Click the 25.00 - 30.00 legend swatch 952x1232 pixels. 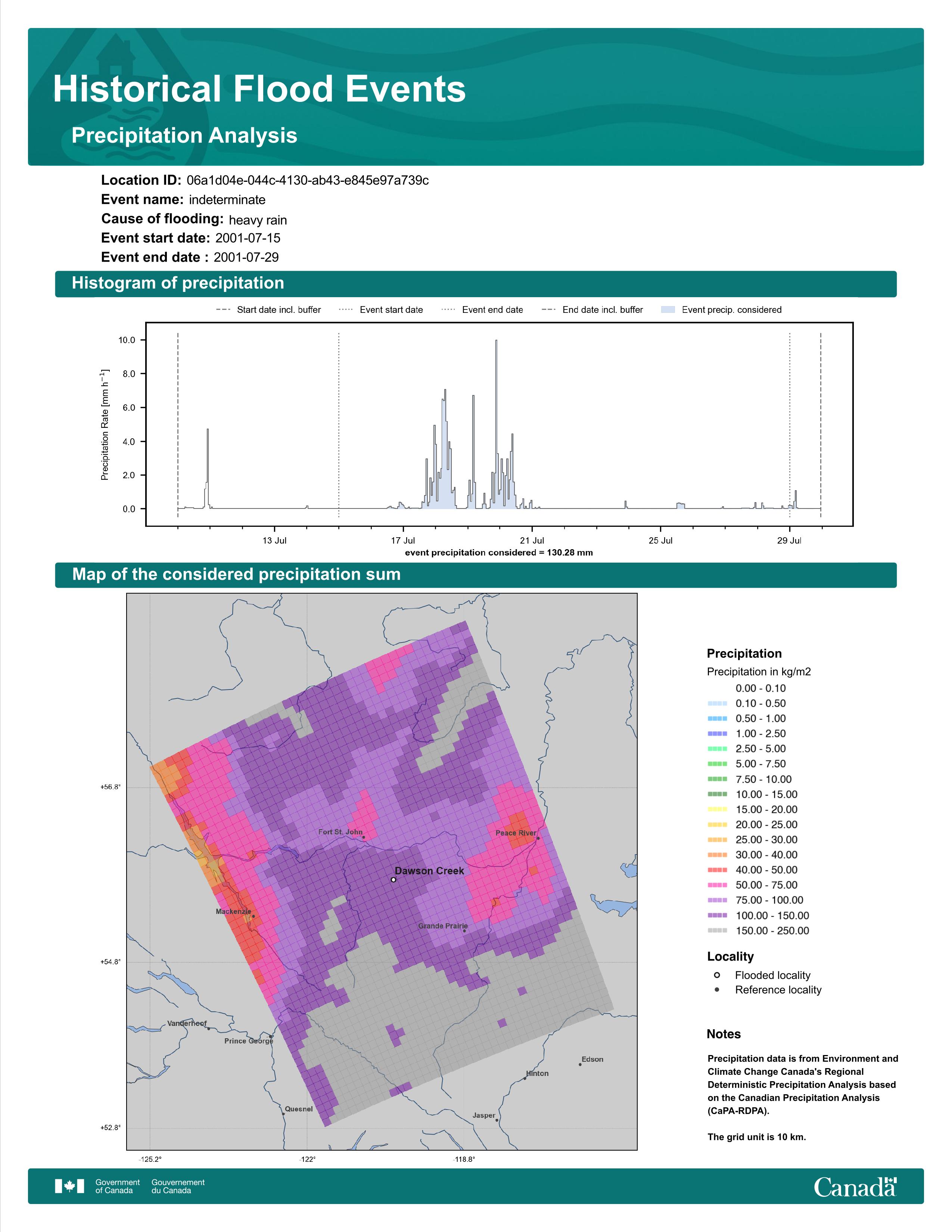(x=718, y=840)
